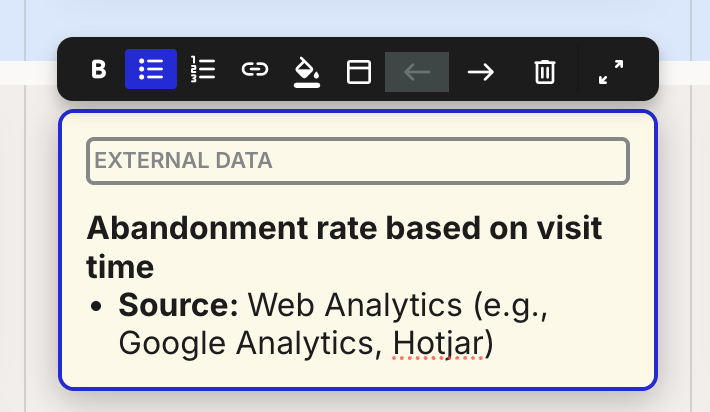Toggle the active bulleted list button
This screenshot has height=412, width=710.
[151, 70]
